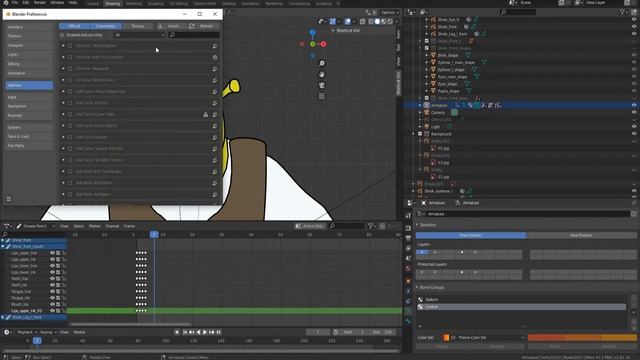This screenshot has width=640, height=360.
Task: Toggle viewport overlays icon
Action: [x=348, y=21]
